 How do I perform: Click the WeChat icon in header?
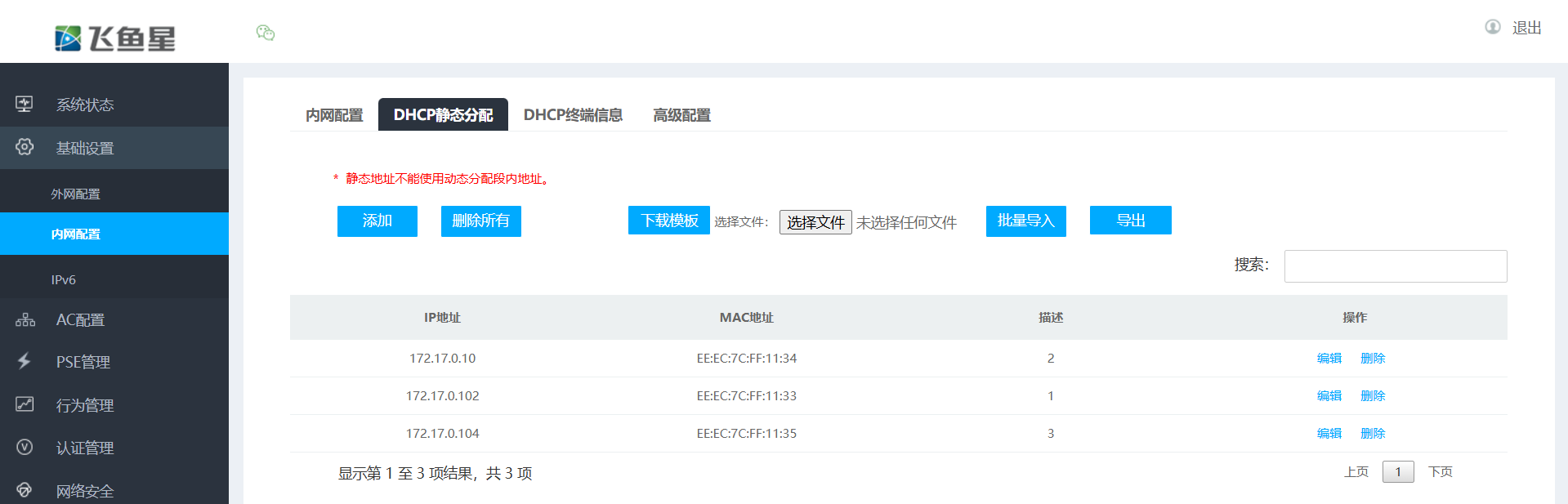265,33
